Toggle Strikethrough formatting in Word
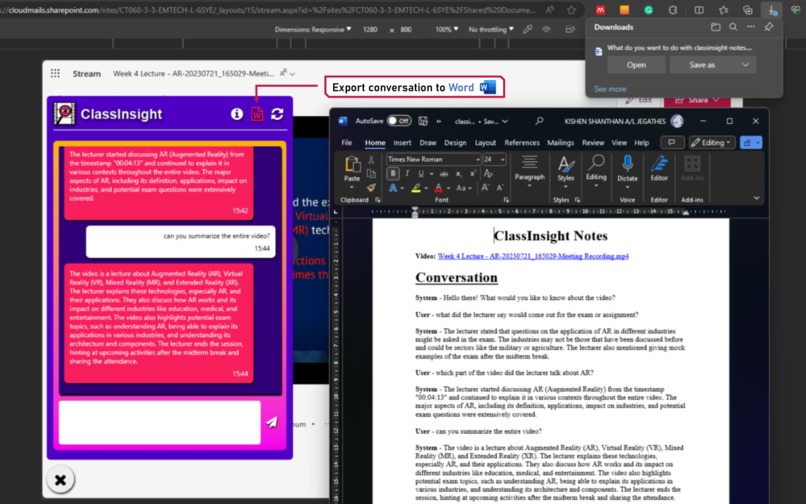The height and width of the screenshot is (504, 806). pyautogui.click(x=444, y=174)
